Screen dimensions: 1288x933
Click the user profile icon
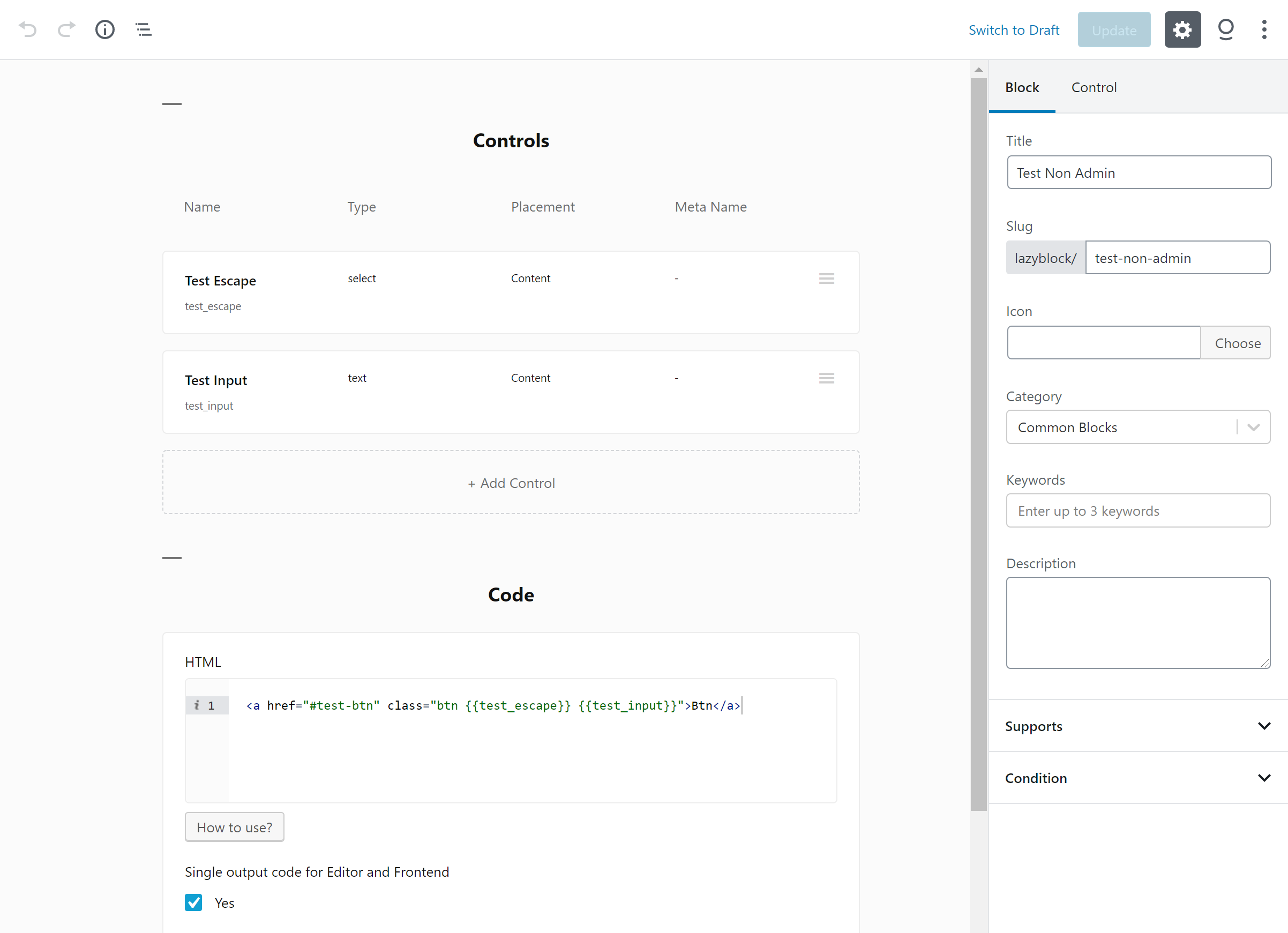click(1225, 29)
